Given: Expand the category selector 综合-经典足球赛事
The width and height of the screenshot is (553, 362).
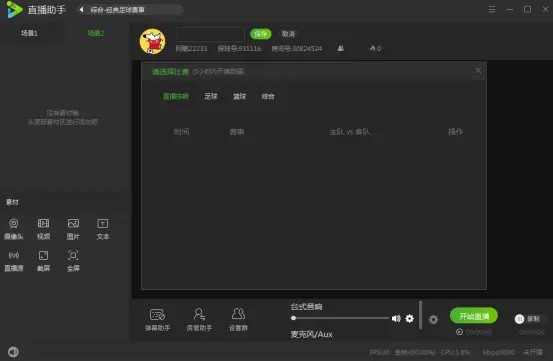Looking at the screenshot, I should tap(130, 10).
